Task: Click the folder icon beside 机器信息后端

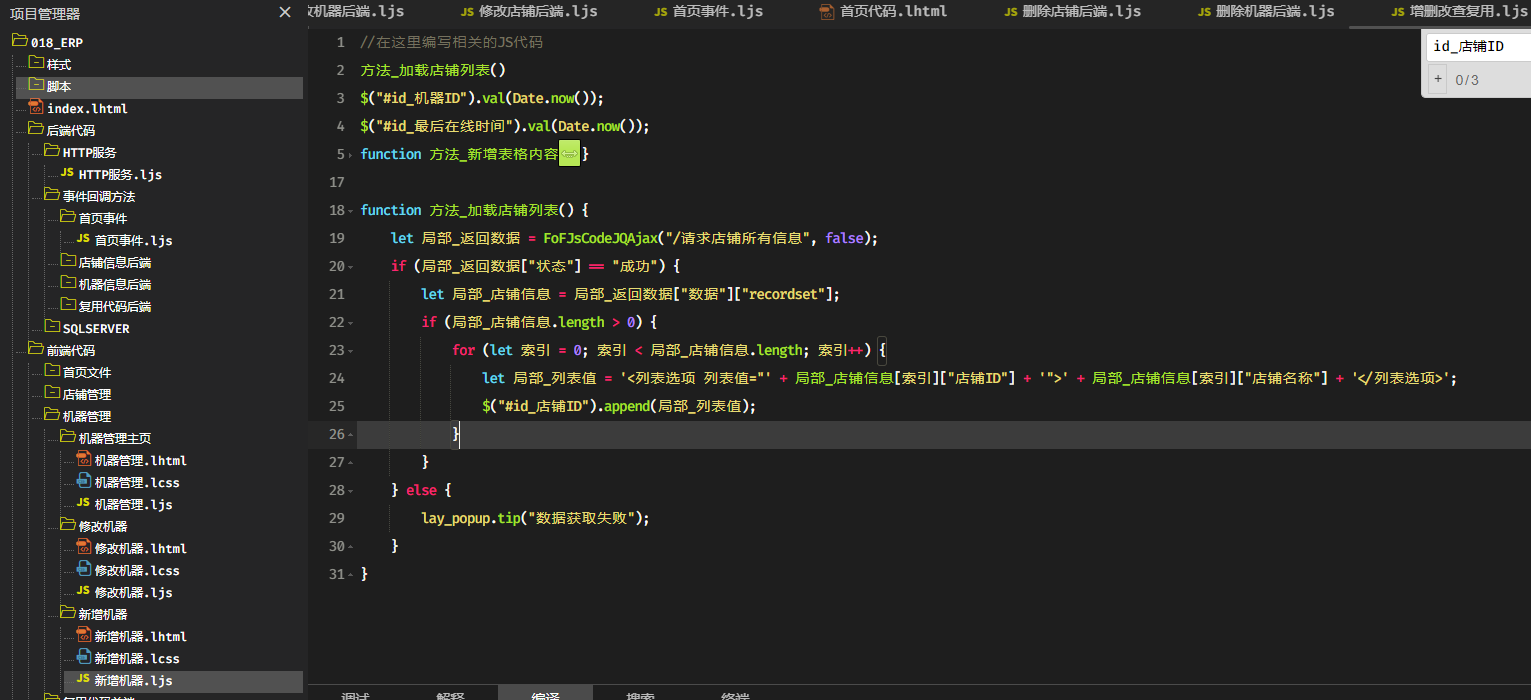Action: pos(68,283)
